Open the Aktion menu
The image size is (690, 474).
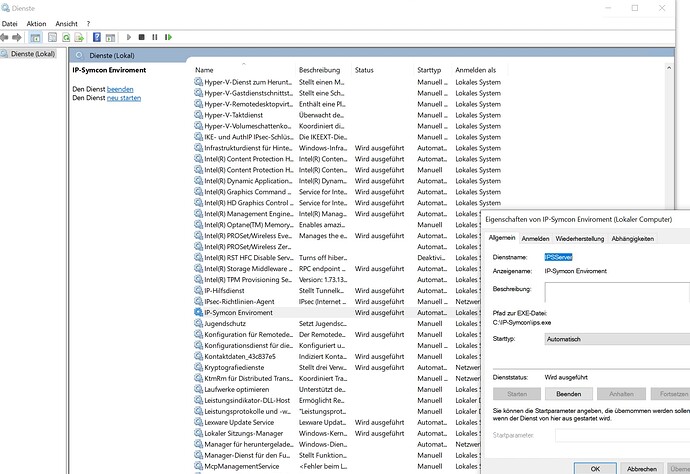point(36,24)
